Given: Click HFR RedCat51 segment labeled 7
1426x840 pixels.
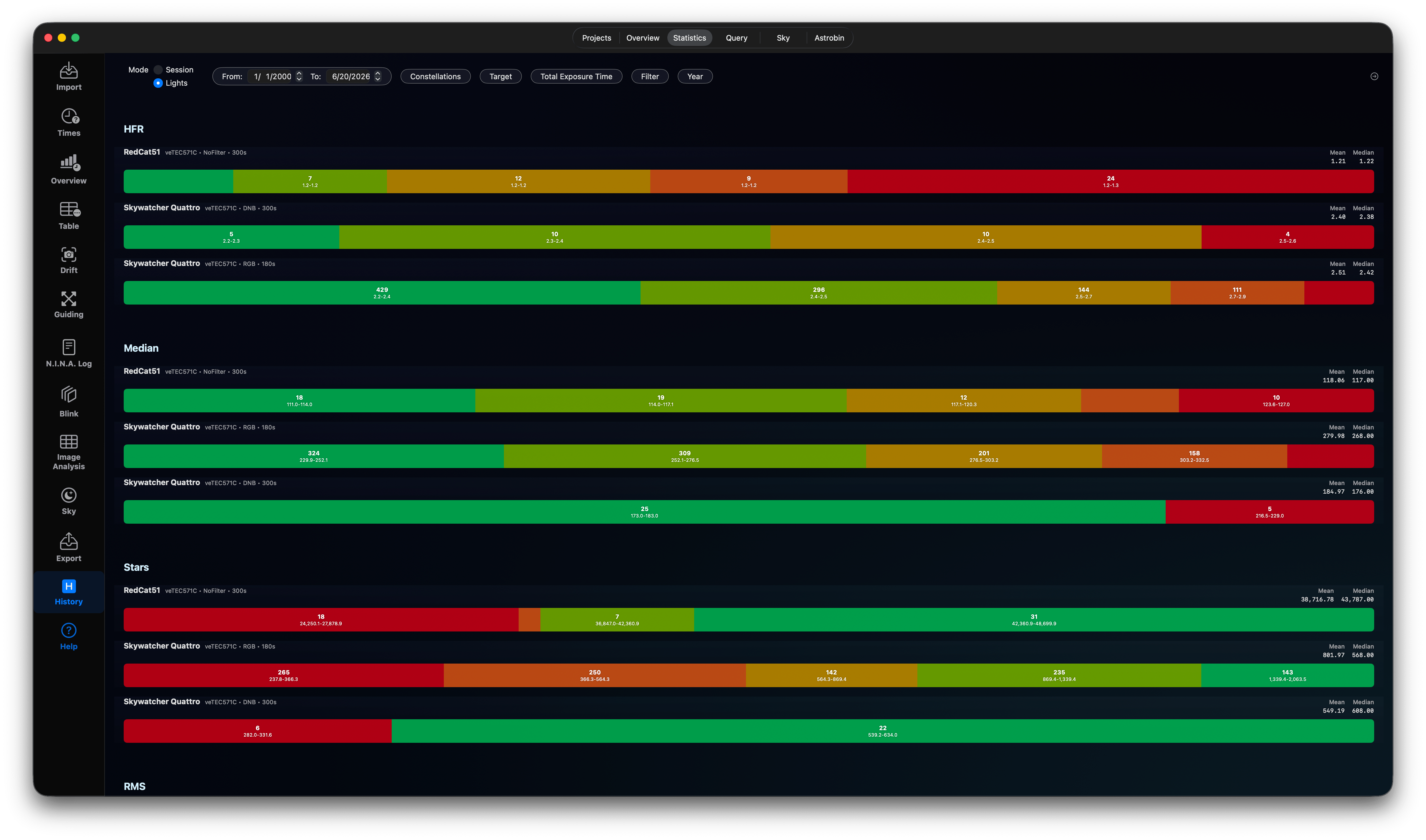Looking at the screenshot, I should (310, 181).
